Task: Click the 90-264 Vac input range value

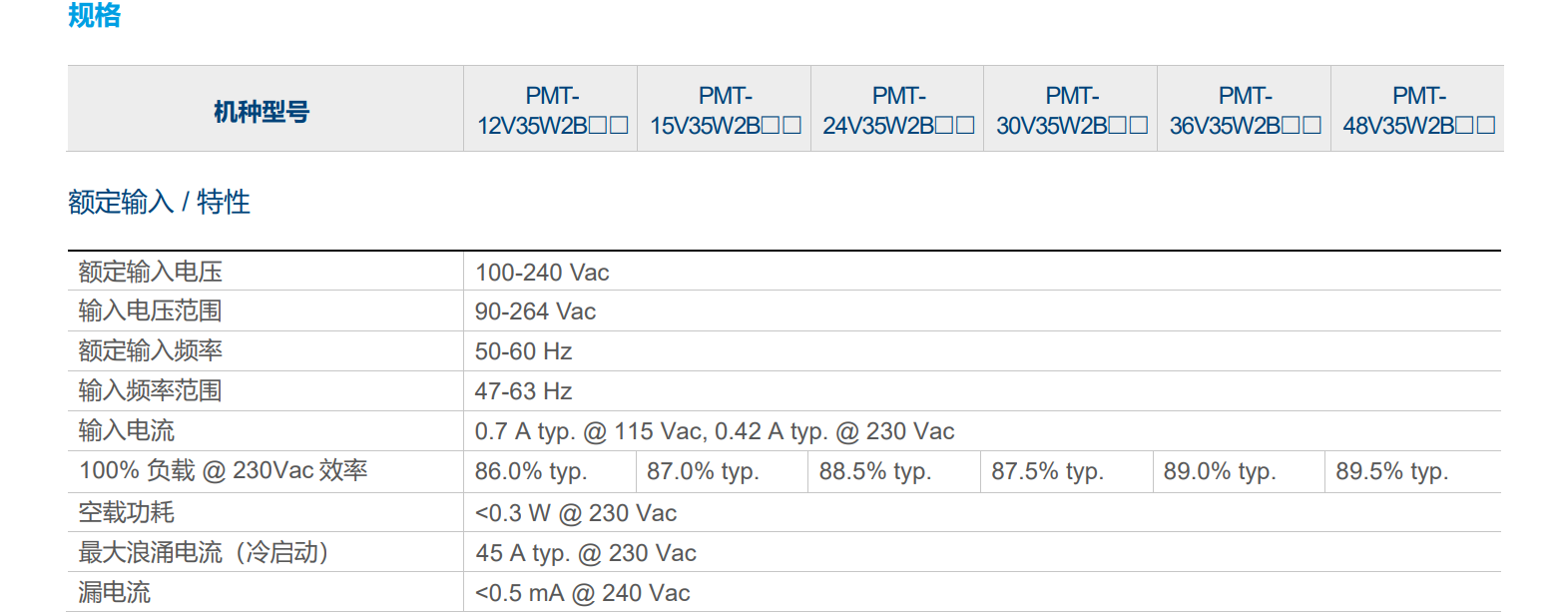Action: (535, 311)
